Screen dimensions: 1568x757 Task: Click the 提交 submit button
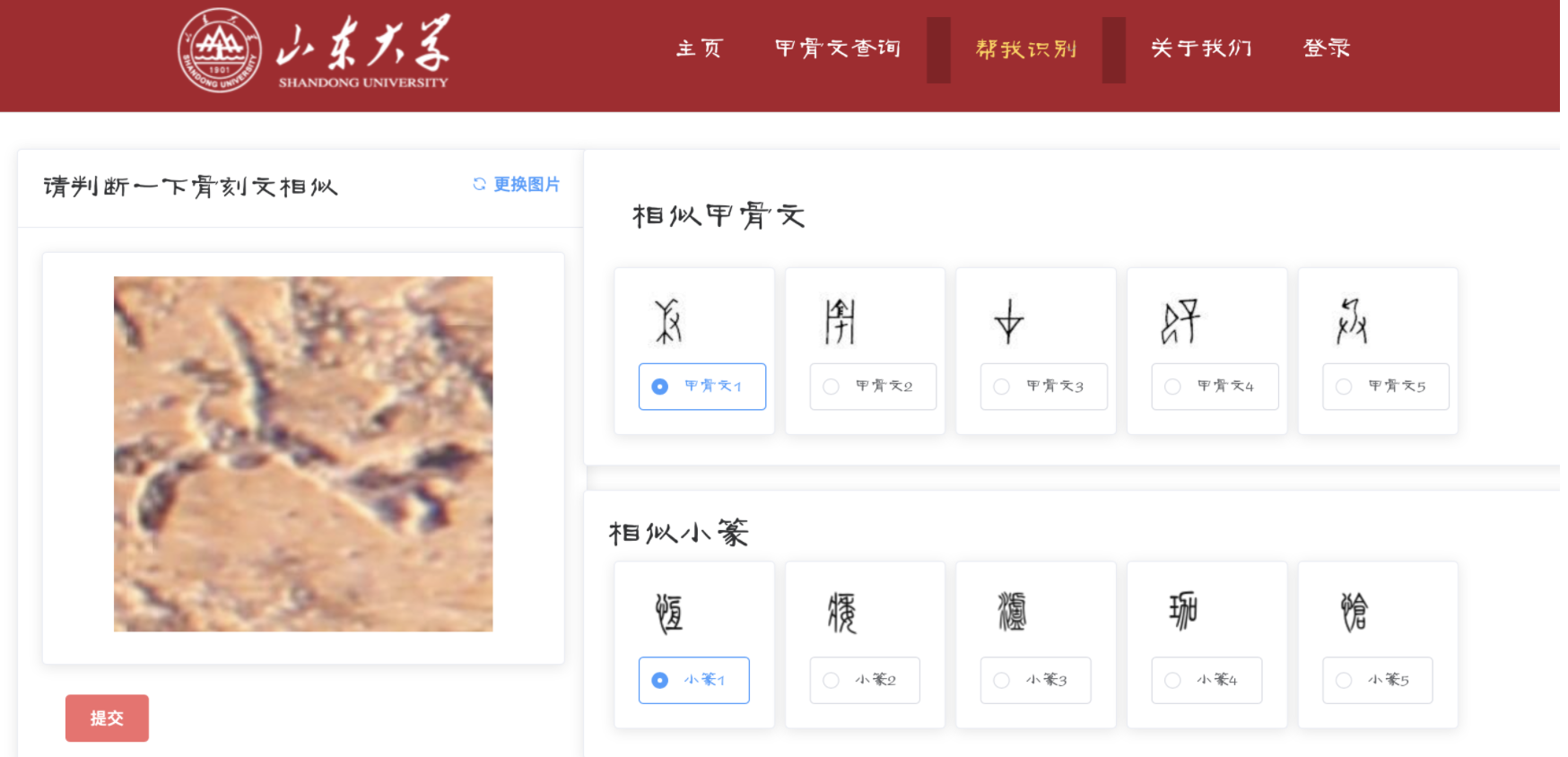107,718
